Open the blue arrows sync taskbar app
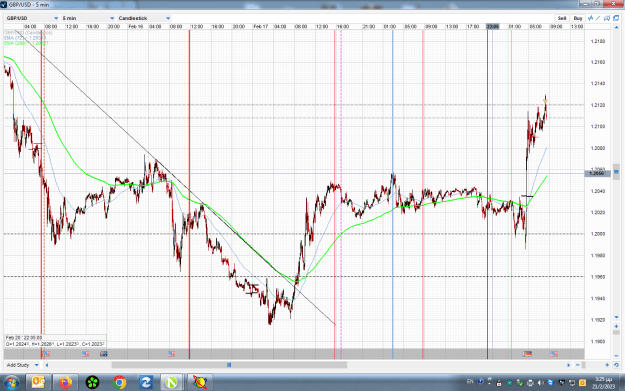The width and height of the screenshot is (625, 391). 146,383
